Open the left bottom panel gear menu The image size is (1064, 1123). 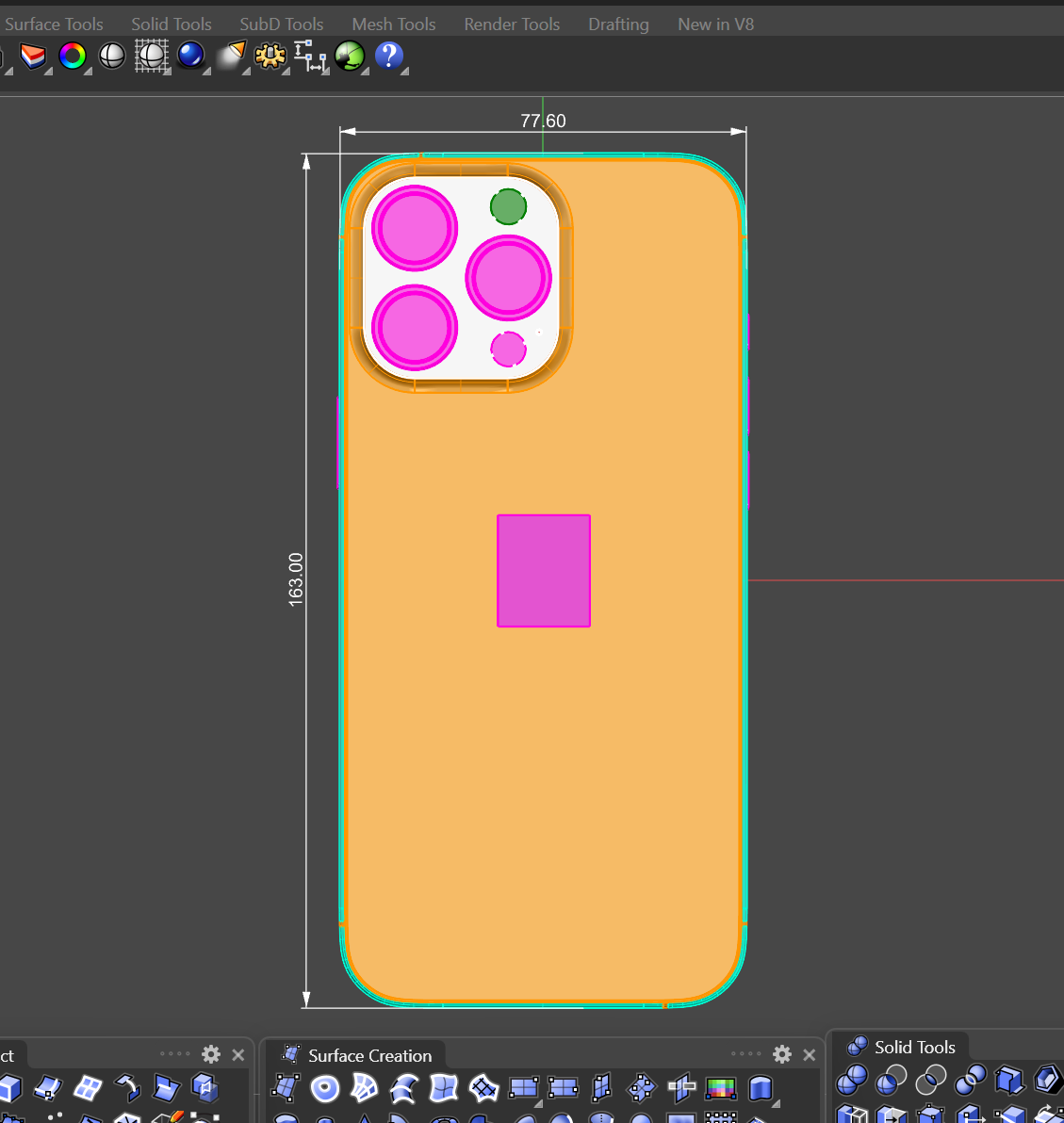(211, 1054)
